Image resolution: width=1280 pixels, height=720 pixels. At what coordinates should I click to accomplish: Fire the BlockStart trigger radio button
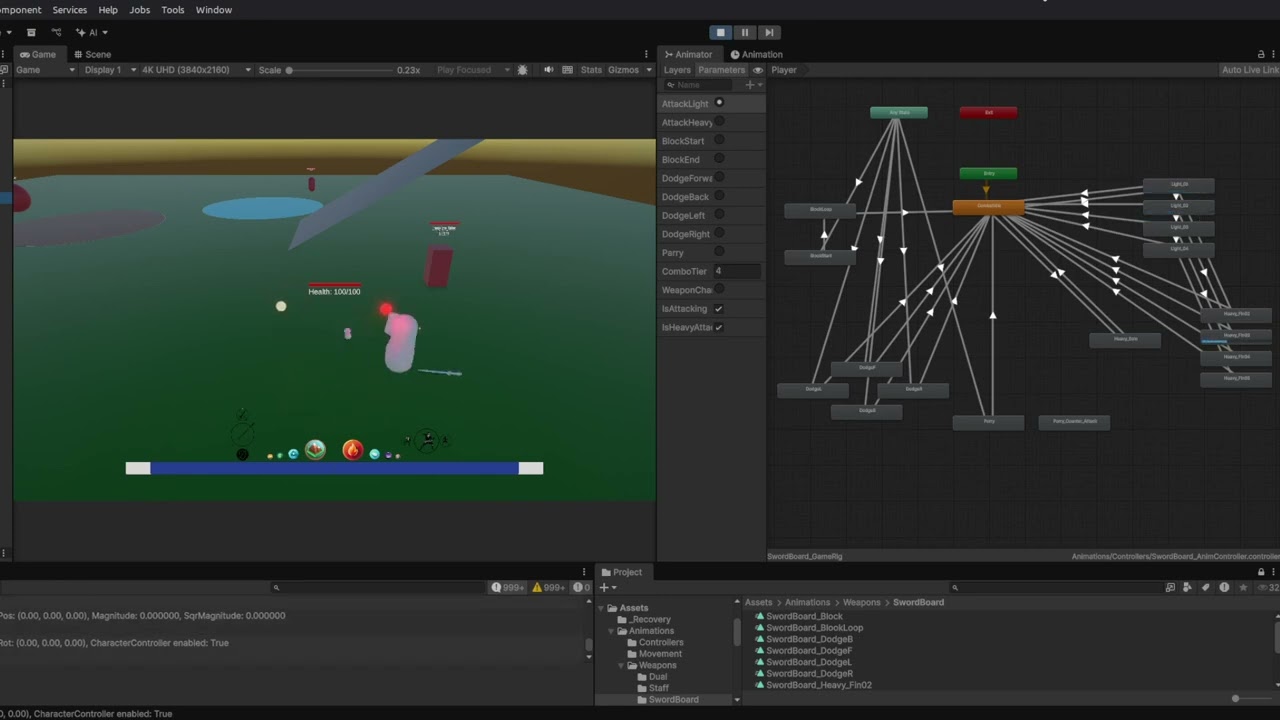(x=719, y=141)
